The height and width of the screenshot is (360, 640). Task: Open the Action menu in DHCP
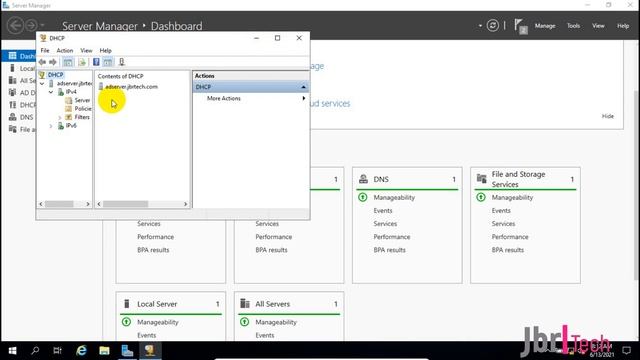click(x=64, y=51)
